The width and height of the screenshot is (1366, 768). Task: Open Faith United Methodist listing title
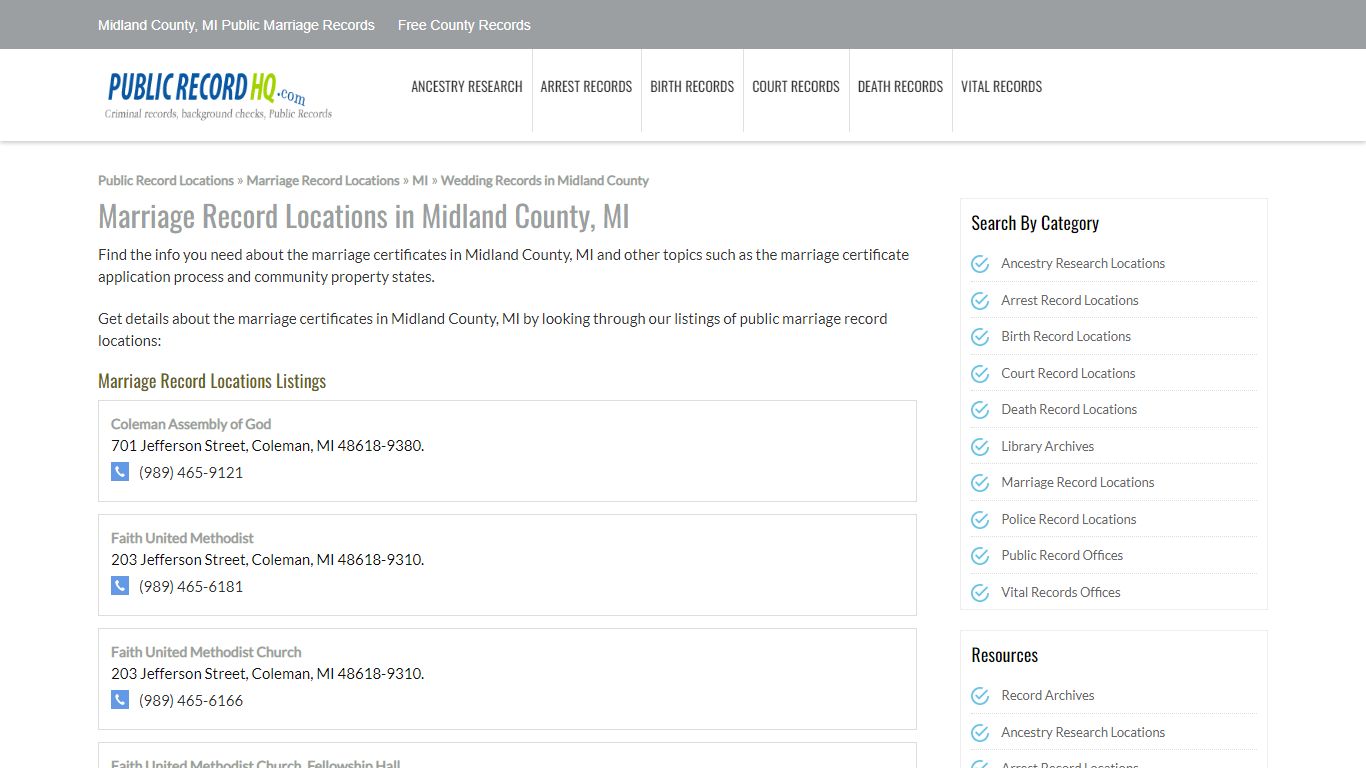pyautogui.click(x=182, y=538)
